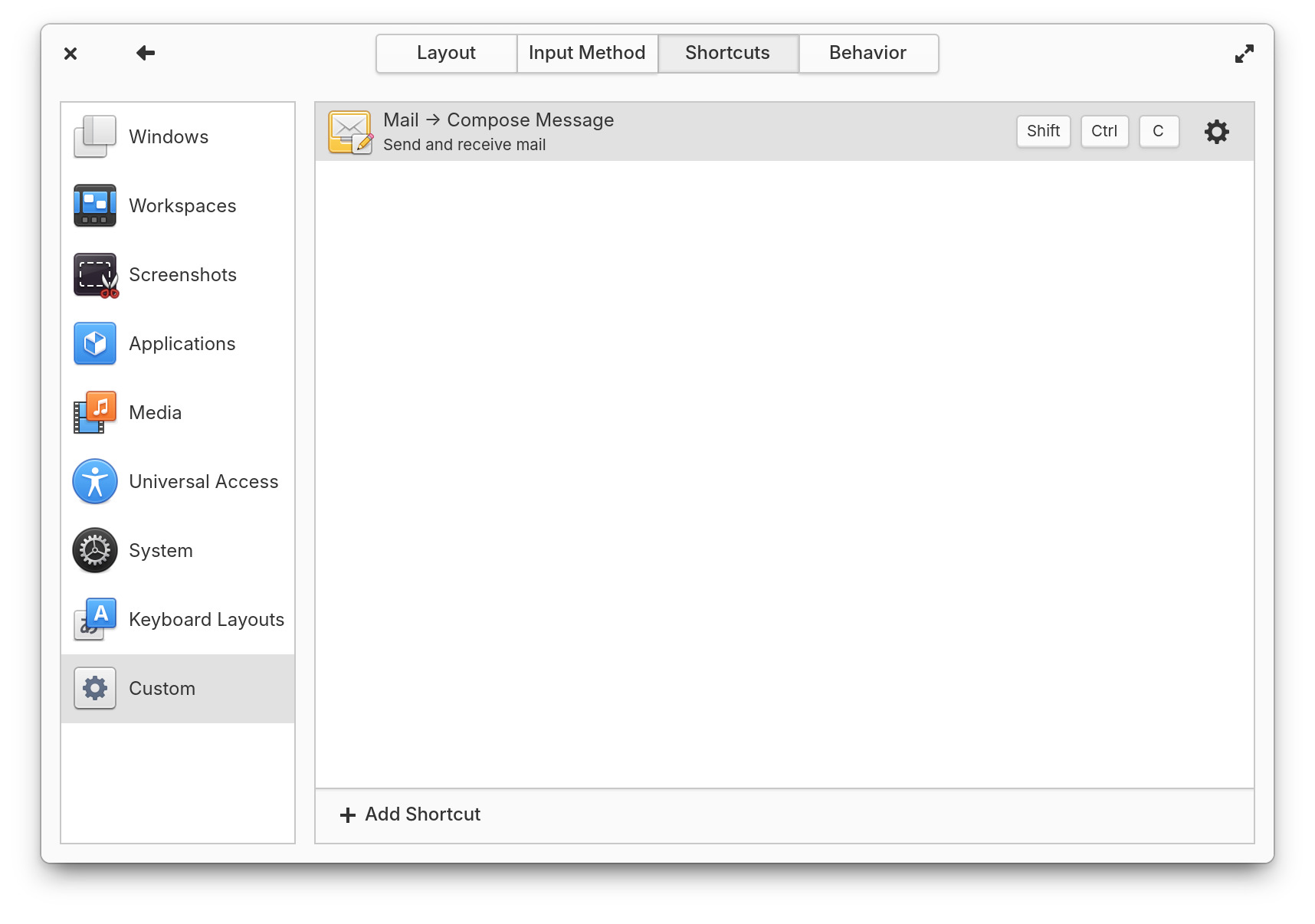Go back using the back arrow
The image size is (1315, 924).
[x=146, y=53]
